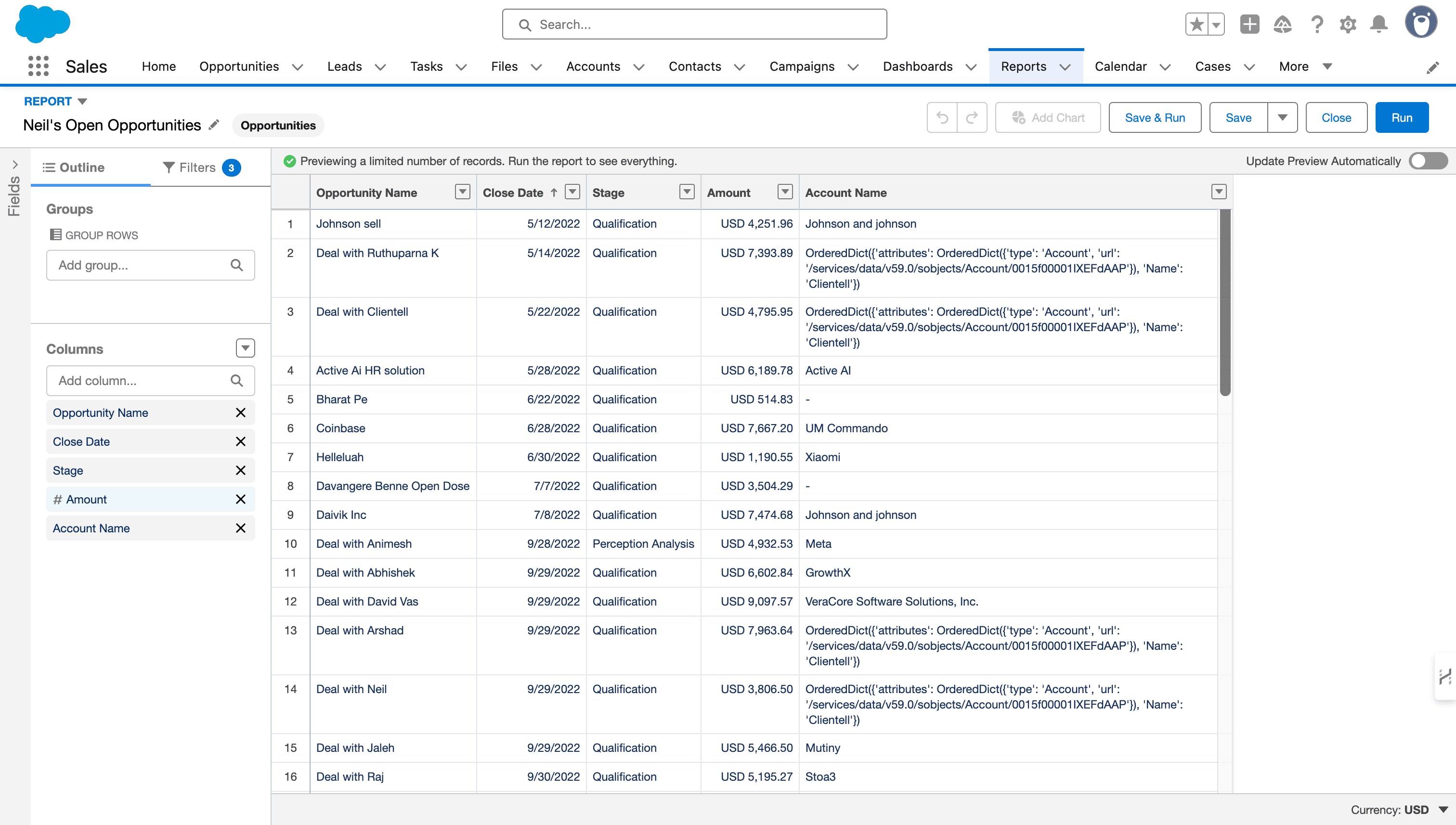Click the Add Chart button
The height and width of the screenshot is (825, 1456).
click(x=1048, y=118)
